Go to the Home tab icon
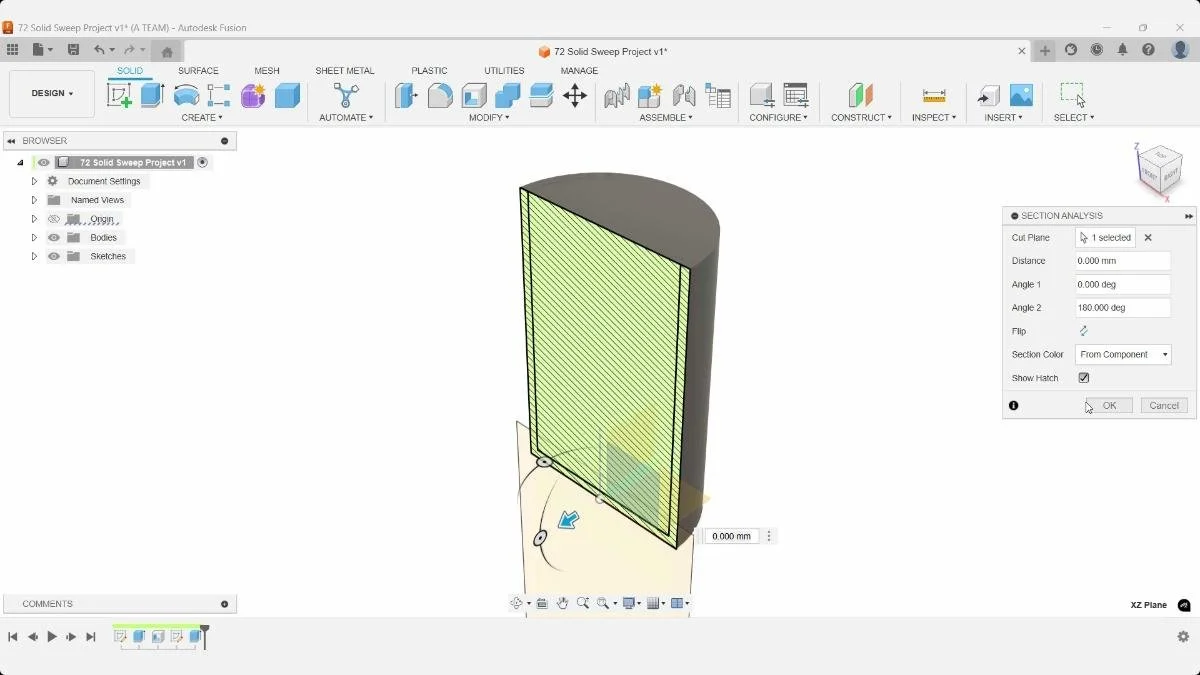 point(167,51)
